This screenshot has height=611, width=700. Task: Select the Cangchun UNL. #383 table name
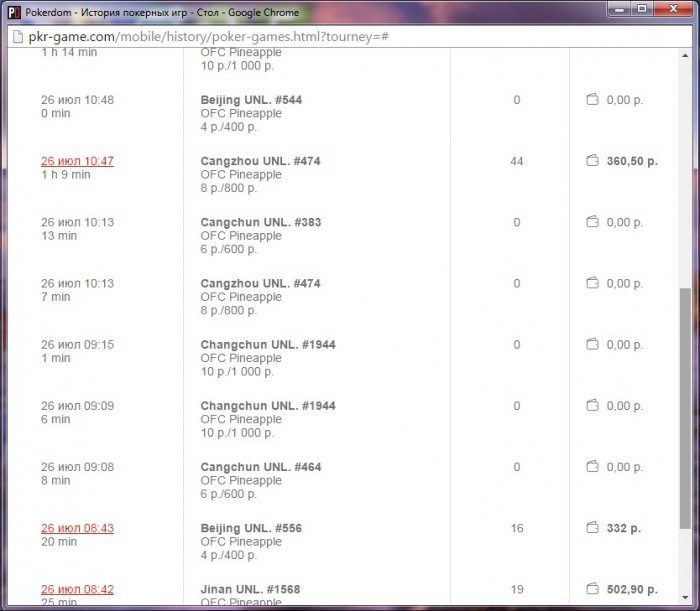coord(261,222)
